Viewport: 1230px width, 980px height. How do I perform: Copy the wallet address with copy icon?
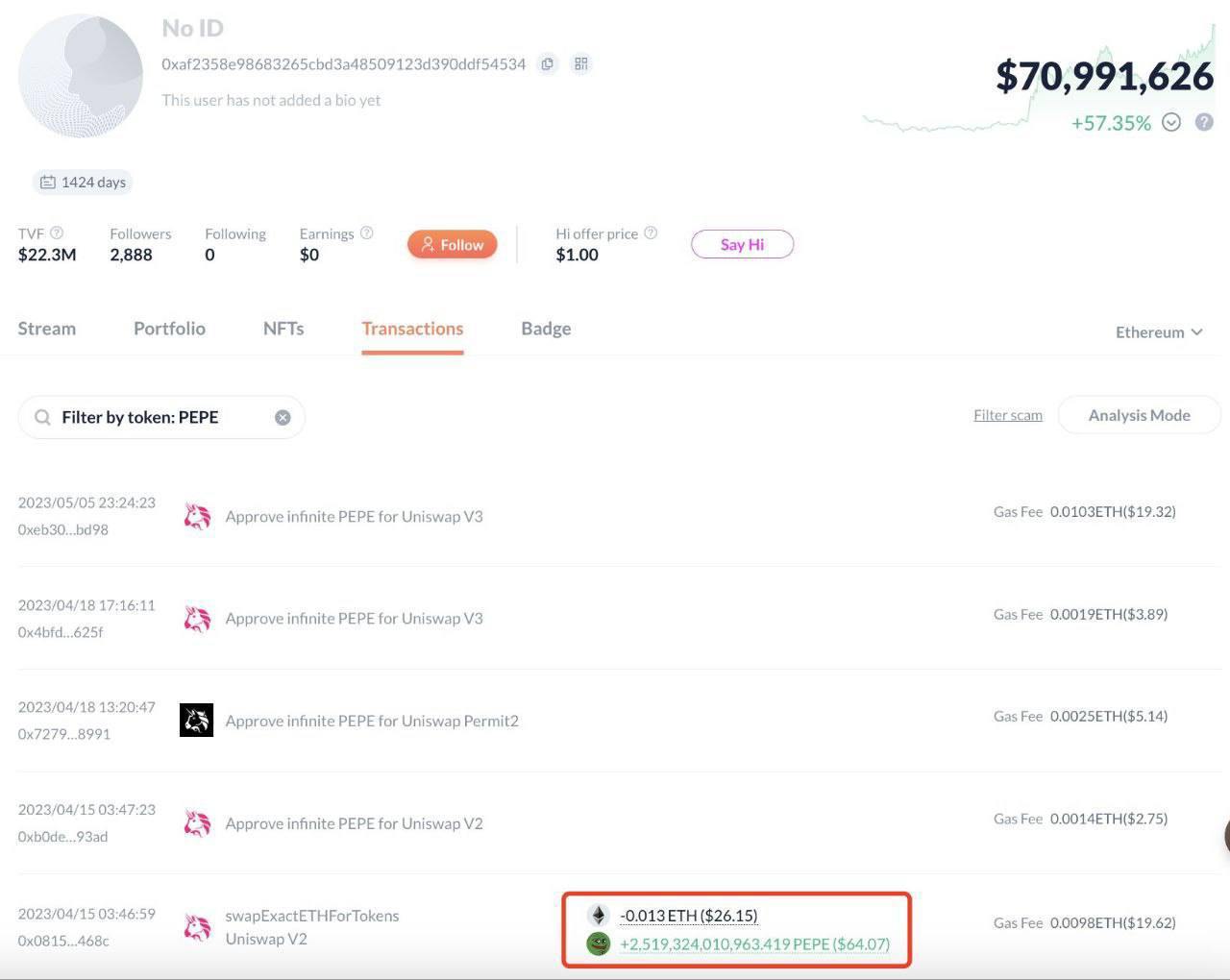click(547, 64)
